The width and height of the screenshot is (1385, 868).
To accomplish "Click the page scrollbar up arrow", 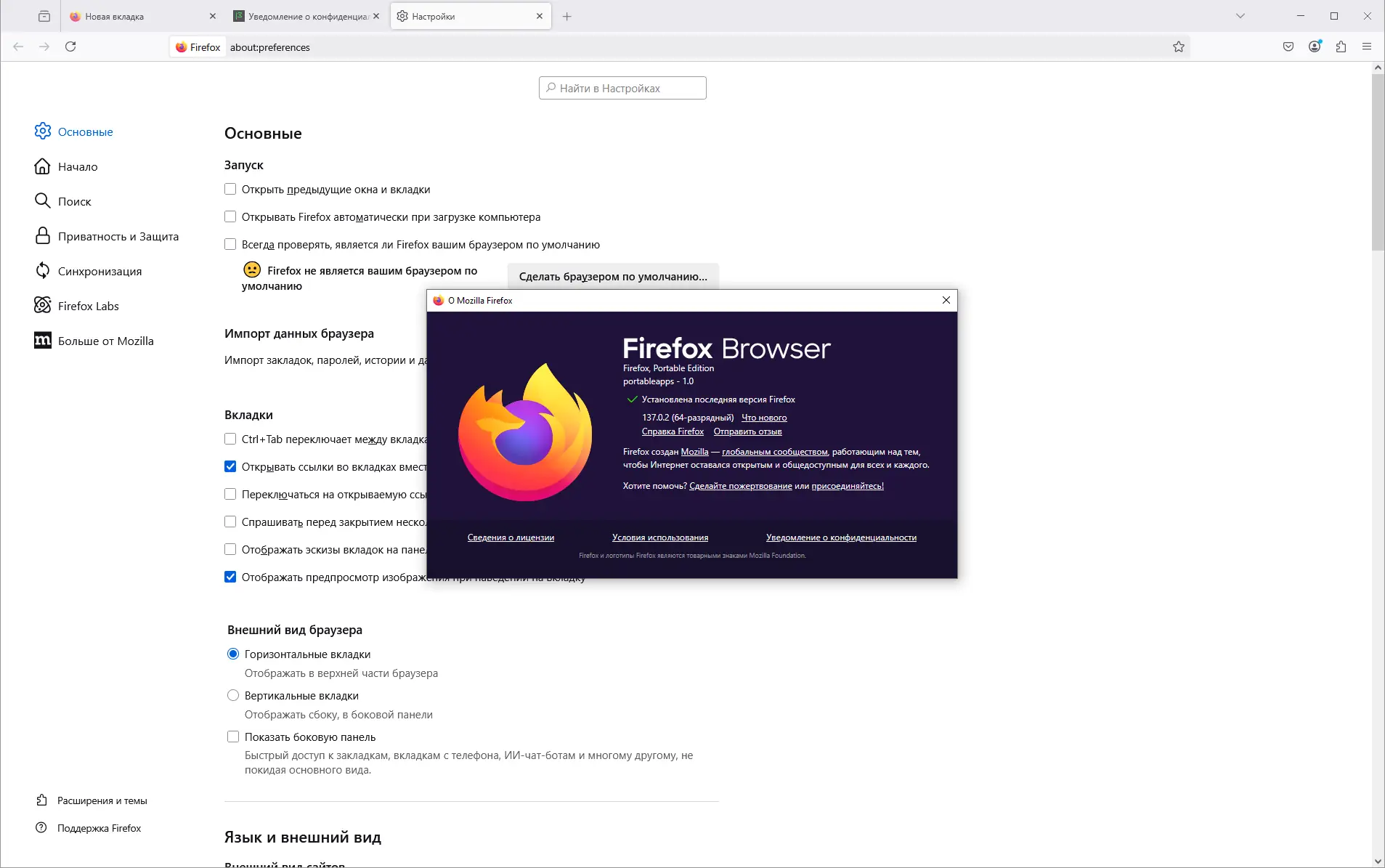I will pos(1378,68).
